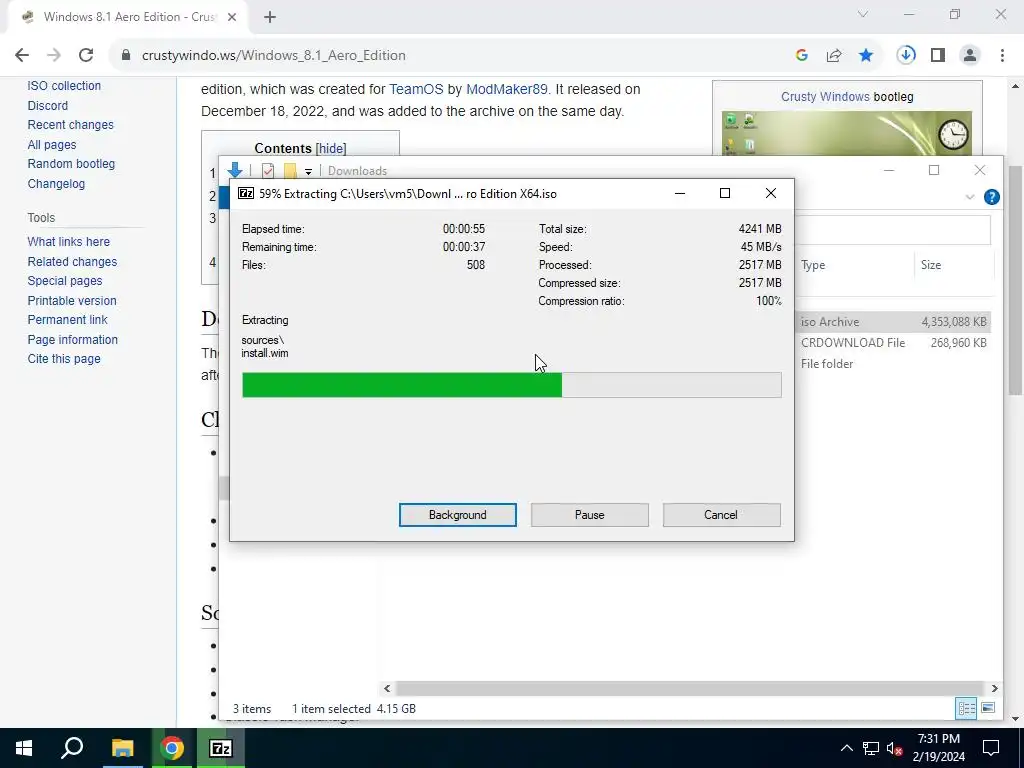Switch to 7-Zip on taskbar

(x=221, y=748)
